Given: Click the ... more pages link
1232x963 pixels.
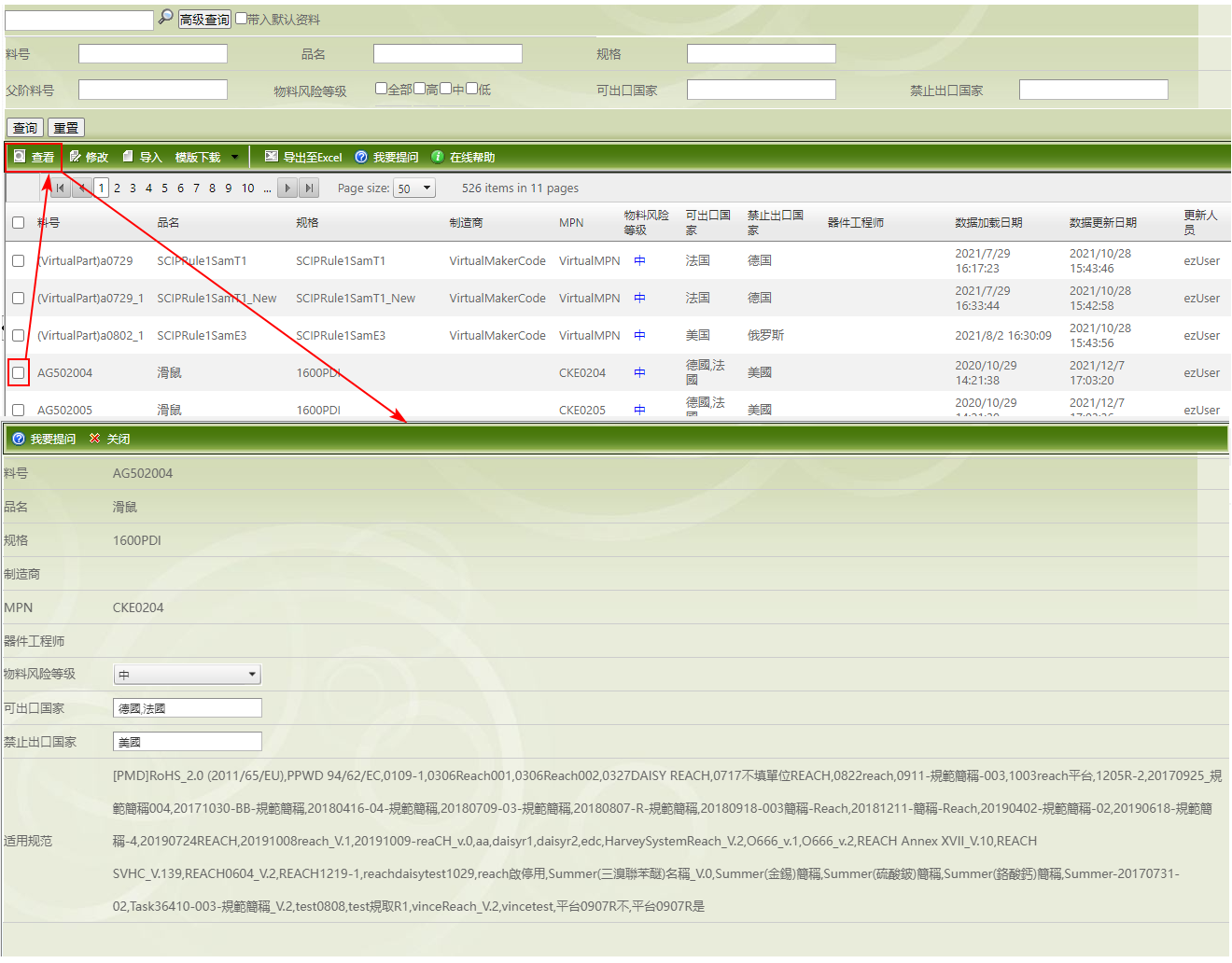Looking at the screenshot, I should coord(267,188).
